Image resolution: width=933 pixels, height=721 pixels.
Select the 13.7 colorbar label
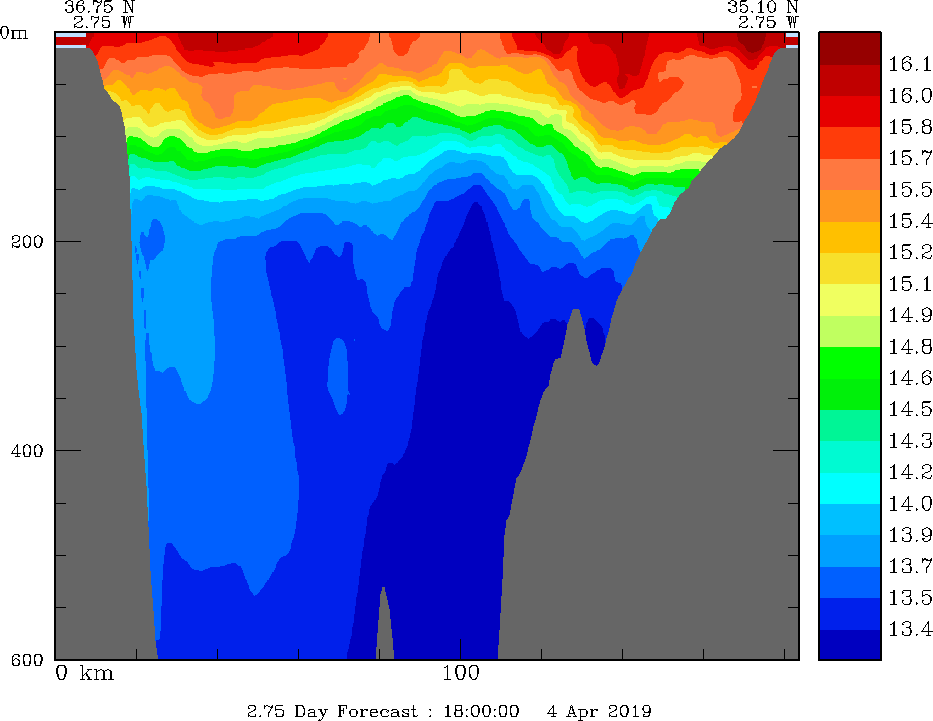(910, 567)
